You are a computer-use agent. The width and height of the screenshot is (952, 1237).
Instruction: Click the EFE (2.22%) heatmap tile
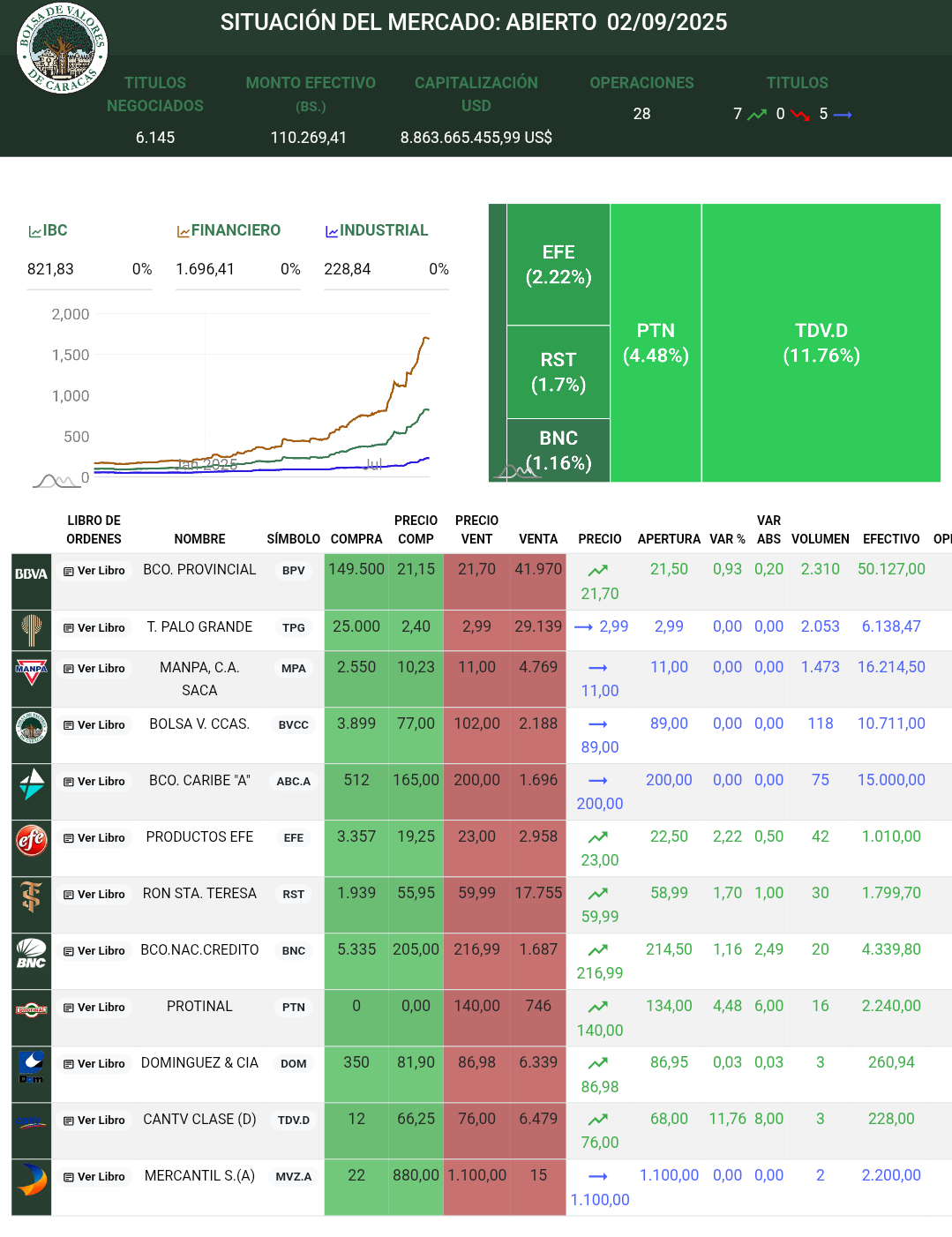[558, 265]
